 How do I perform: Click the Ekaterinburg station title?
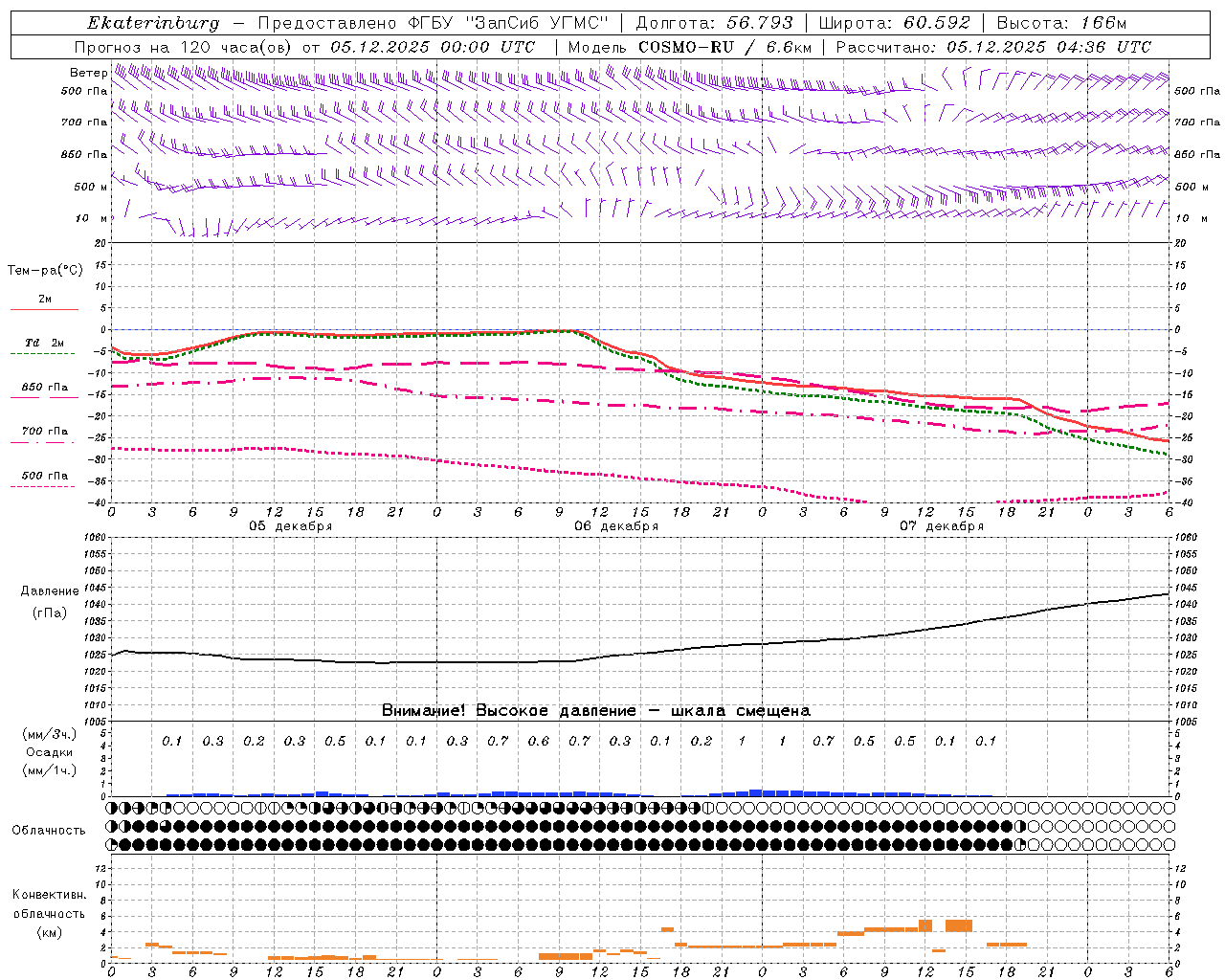[153, 23]
